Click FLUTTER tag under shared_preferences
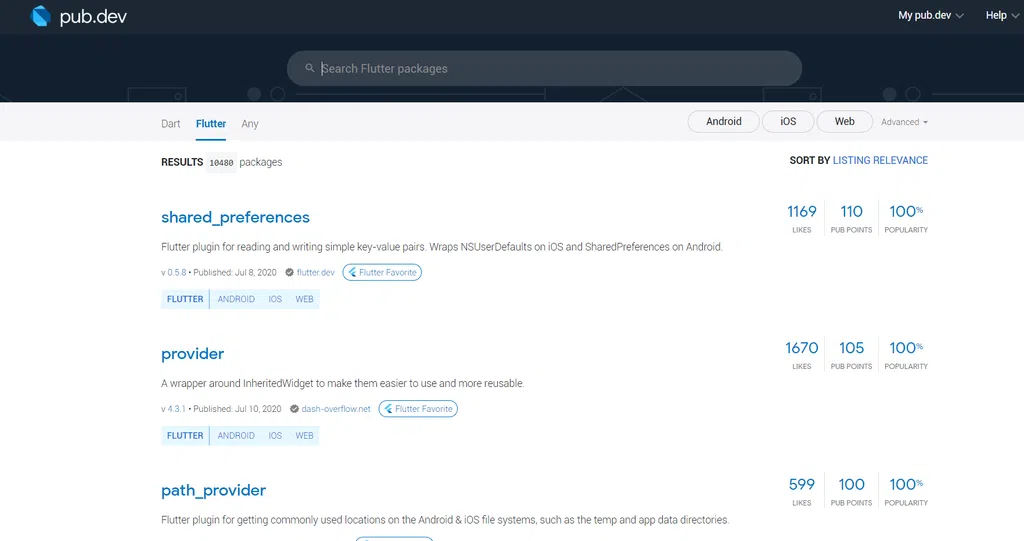The width and height of the screenshot is (1024, 541). coord(185,299)
